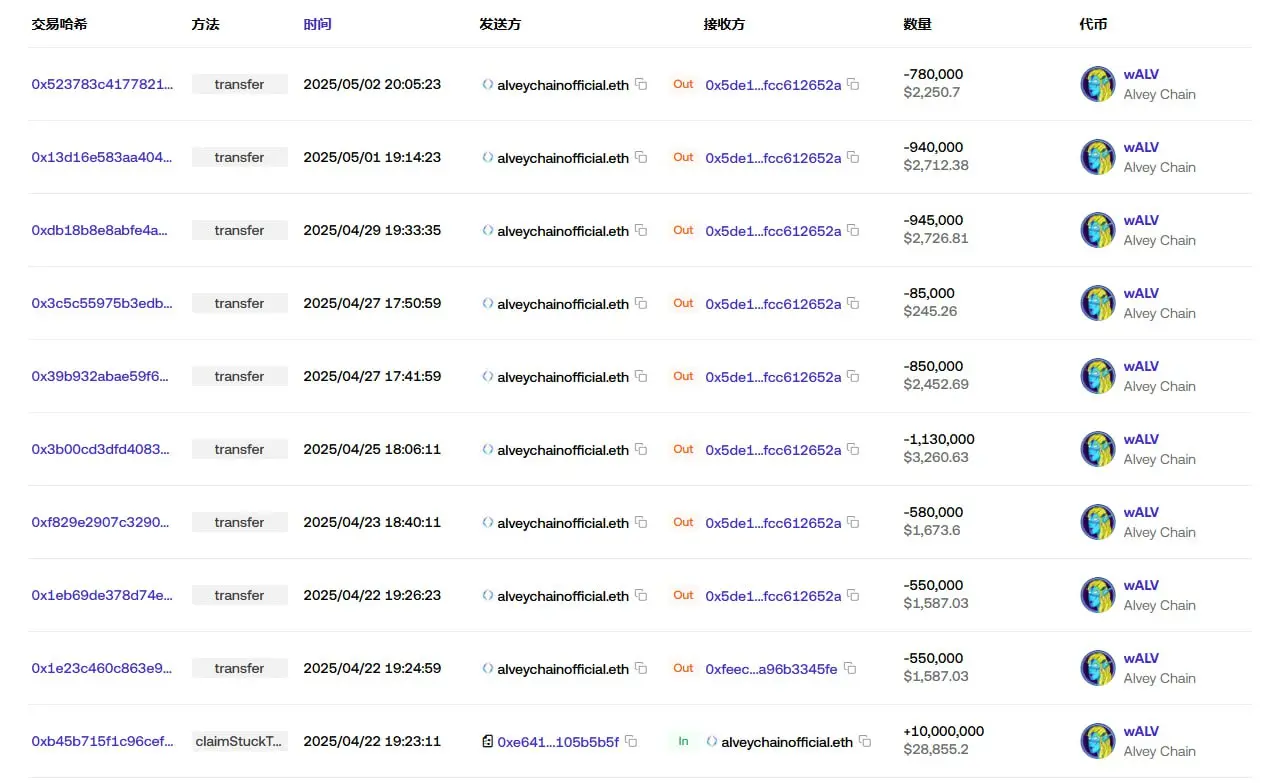Screen dimensions: 1280x783
Task: Copy receiver address 0xfeec...a96b3345fe
Action: (x=849, y=669)
